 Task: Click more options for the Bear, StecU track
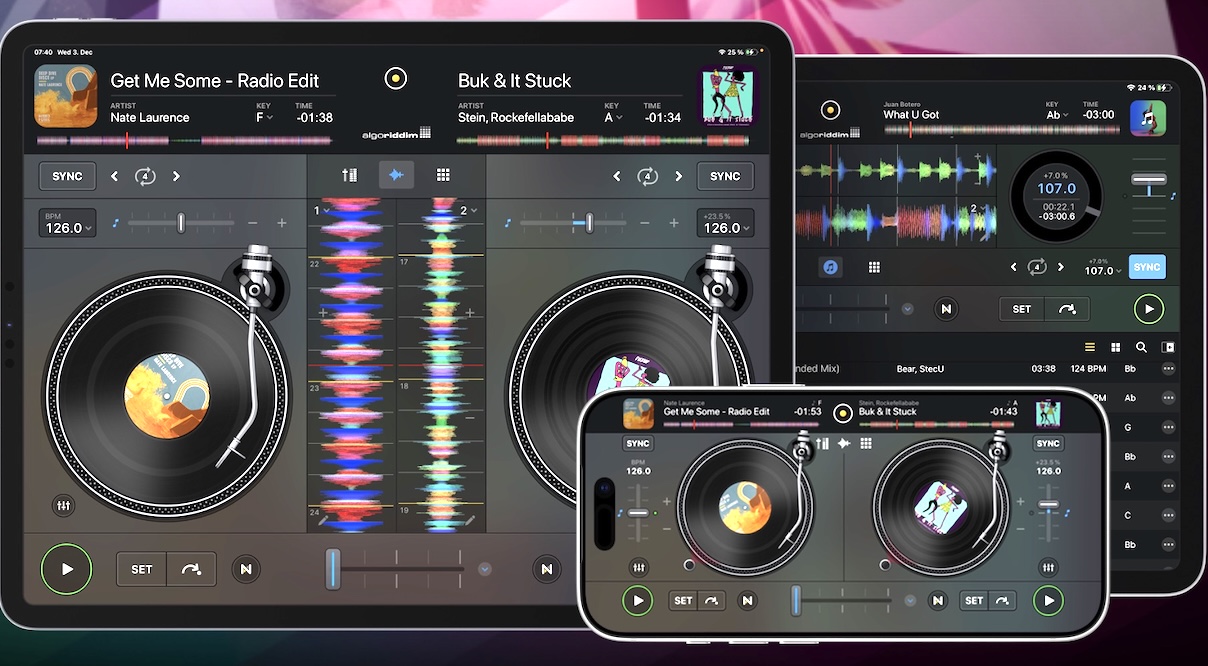coord(1168,369)
